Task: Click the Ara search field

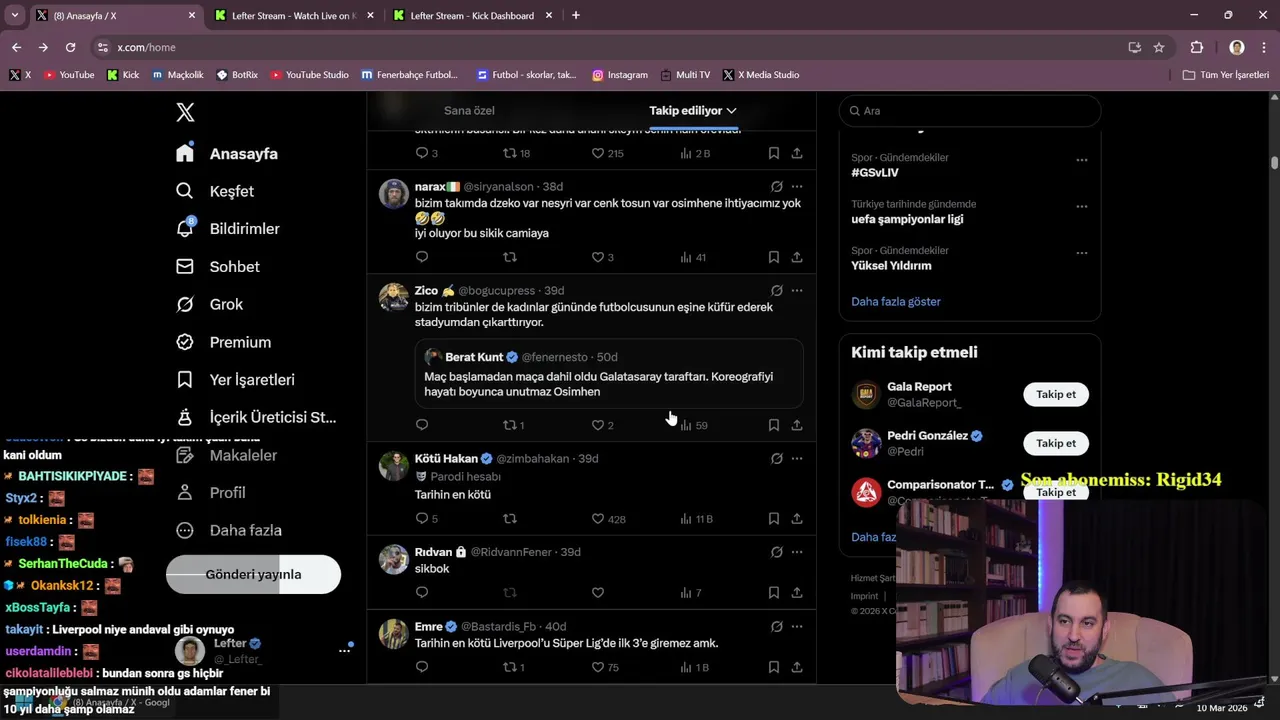Action: [x=970, y=111]
